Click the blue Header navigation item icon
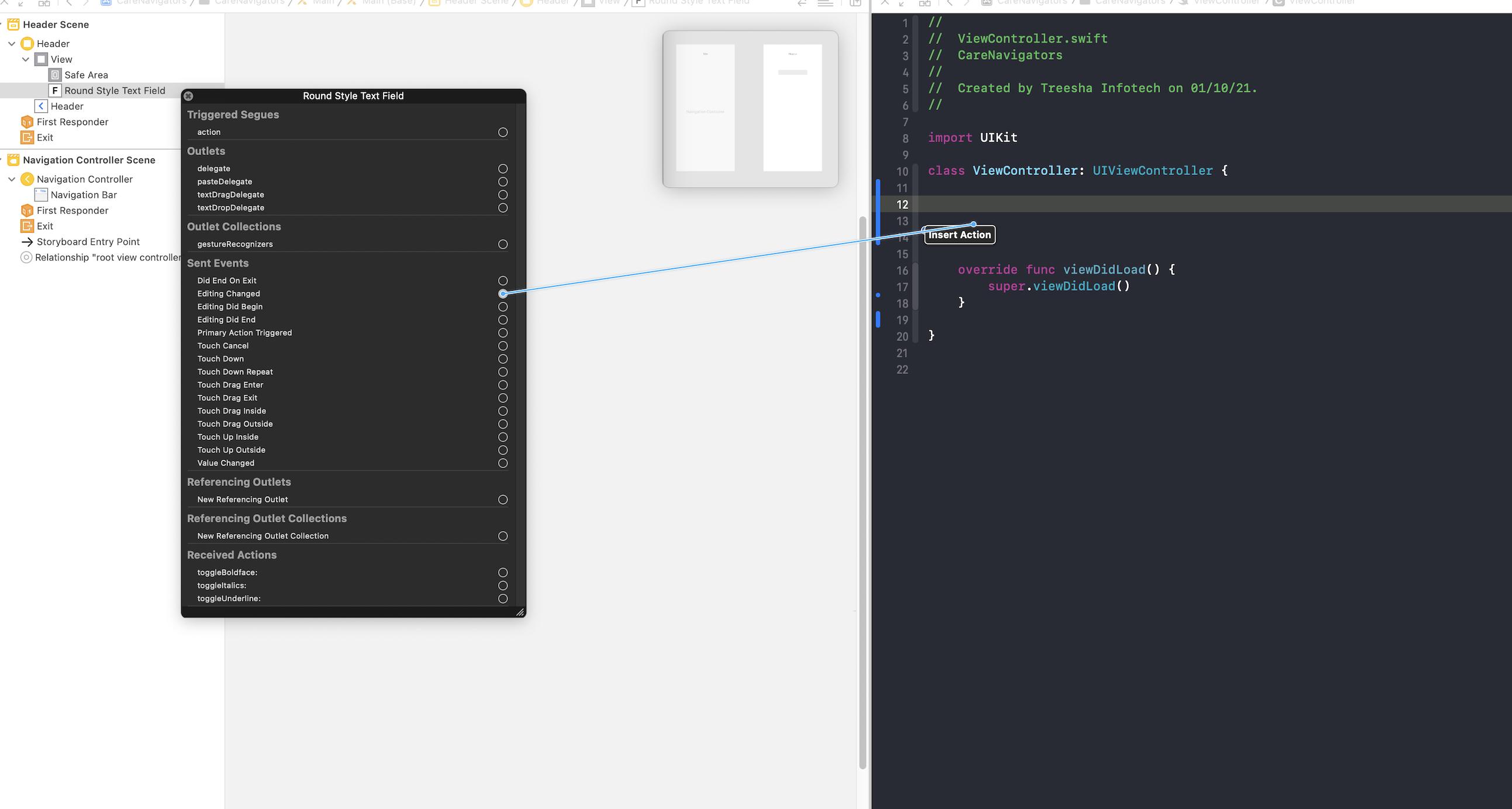 click(x=41, y=106)
